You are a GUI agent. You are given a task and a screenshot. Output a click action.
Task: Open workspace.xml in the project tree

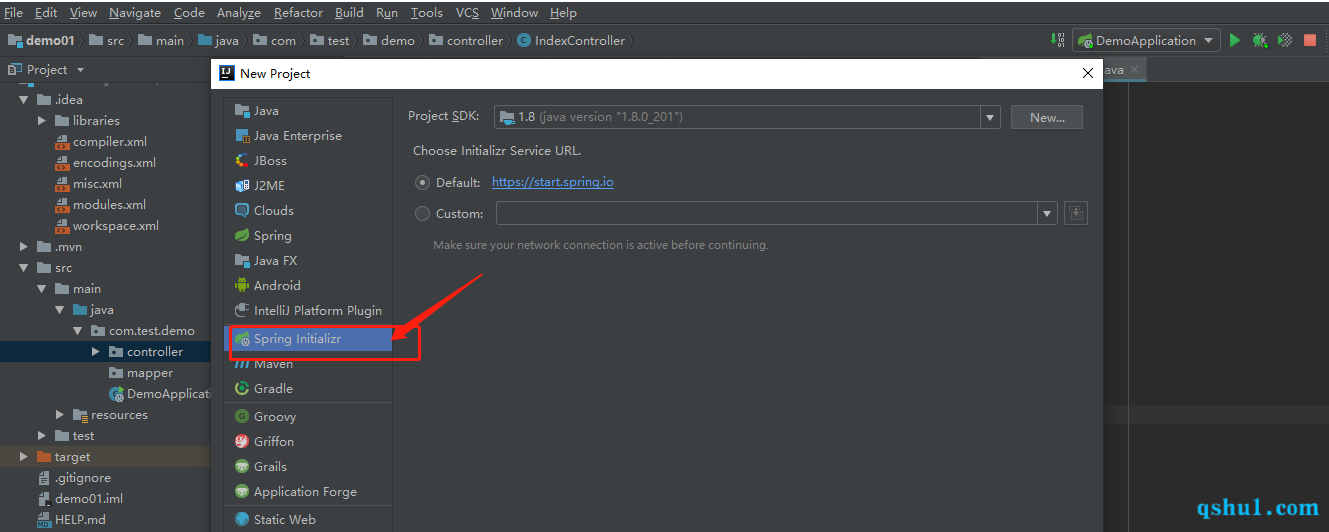[x=115, y=225]
